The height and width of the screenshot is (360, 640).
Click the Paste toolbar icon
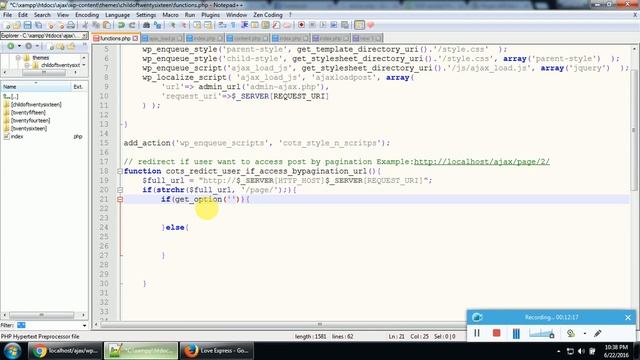(107, 25)
